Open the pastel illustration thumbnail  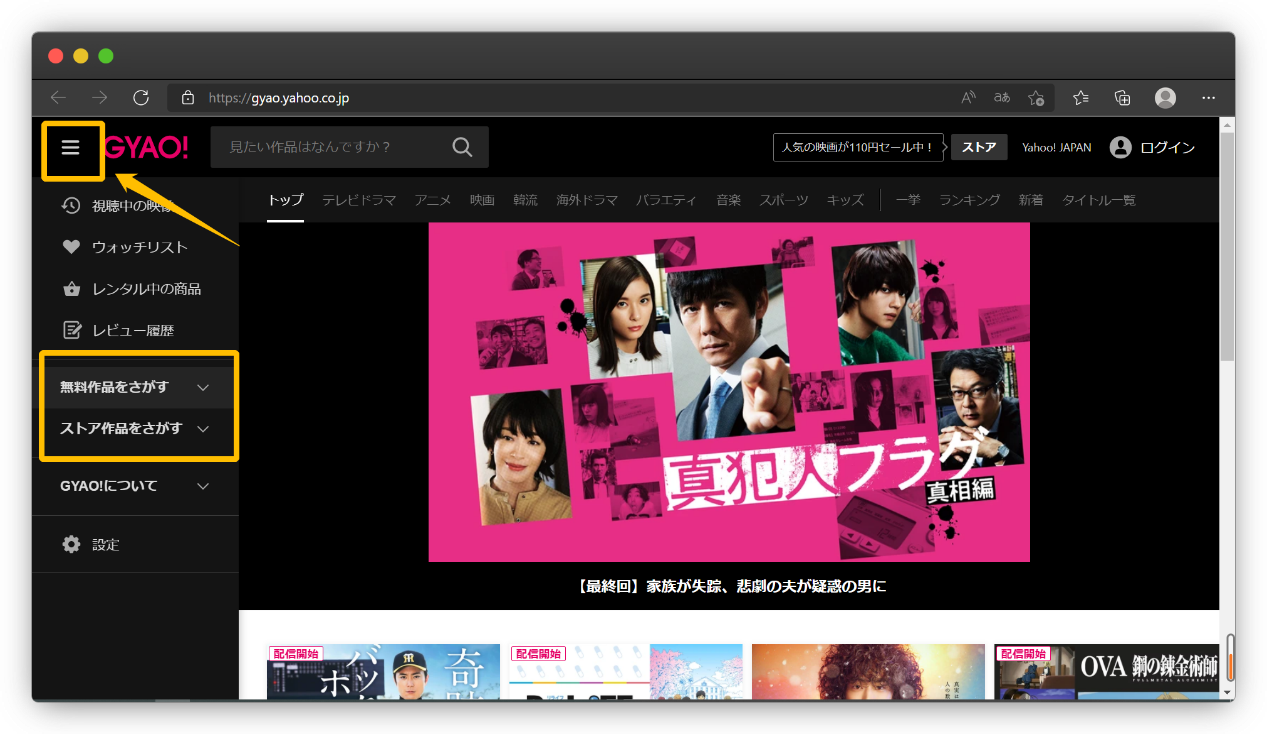click(x=626, y=672)
